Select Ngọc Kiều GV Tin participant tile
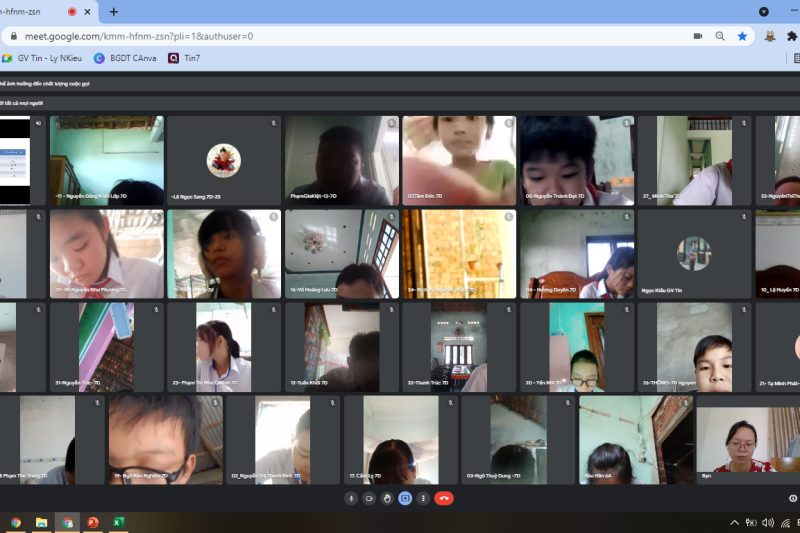 tap(693, 254)
